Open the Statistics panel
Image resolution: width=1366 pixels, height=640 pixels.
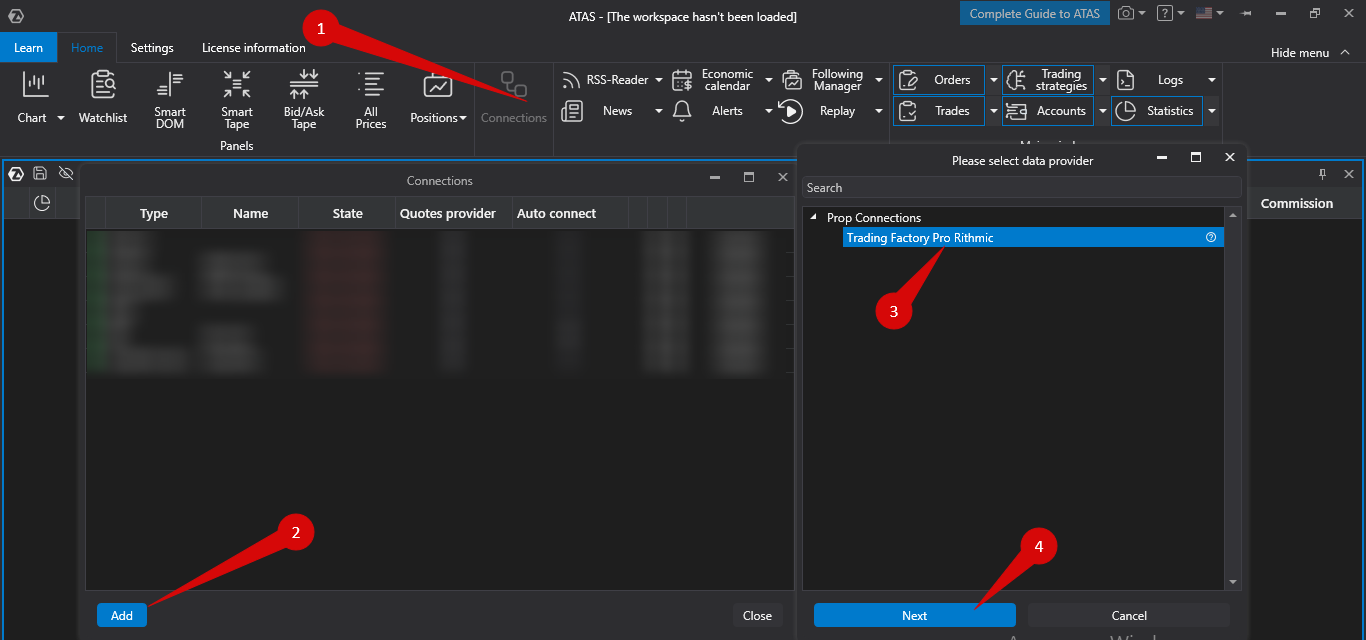(x=1157, y=111)
